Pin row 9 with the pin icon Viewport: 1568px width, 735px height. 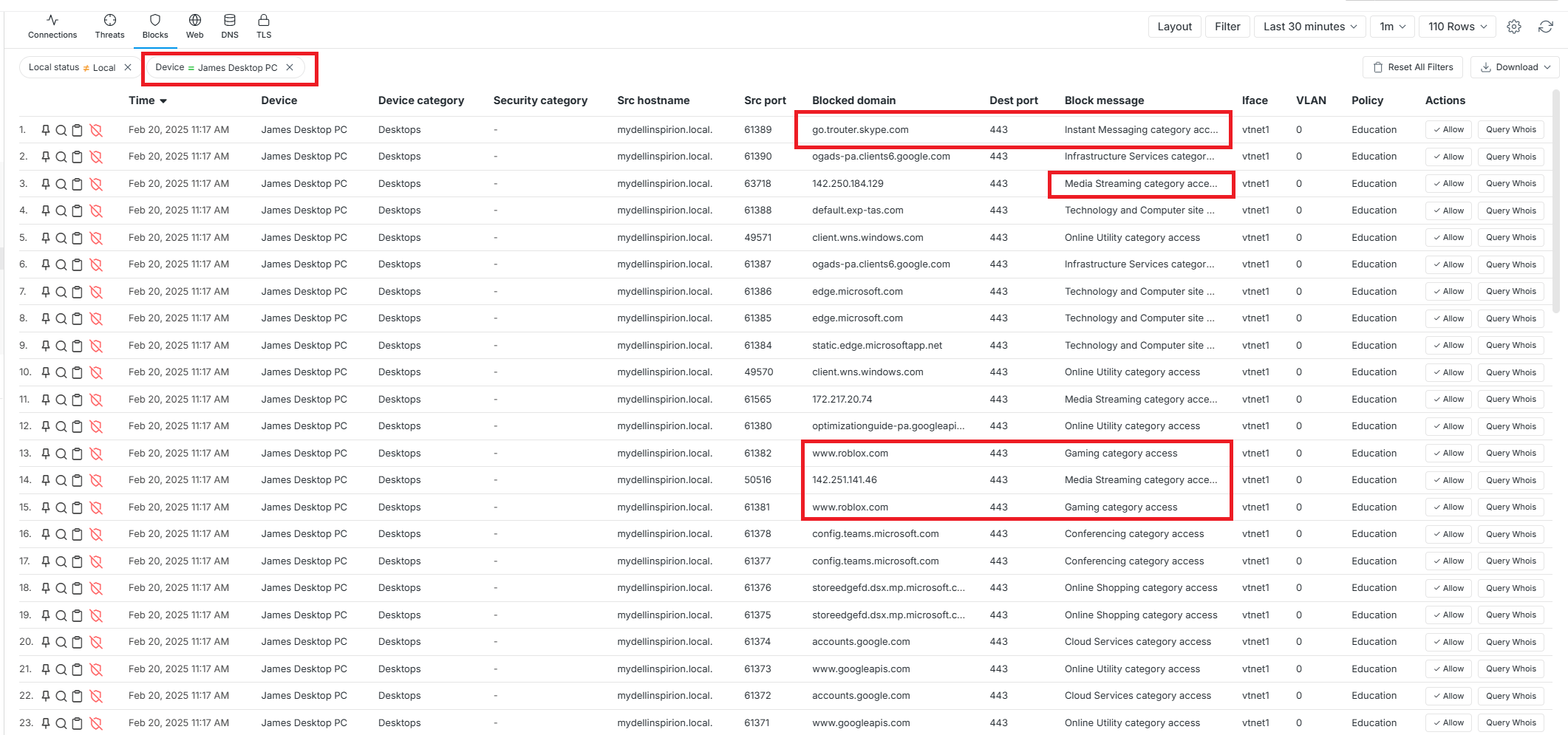click(x=46, y=346)
